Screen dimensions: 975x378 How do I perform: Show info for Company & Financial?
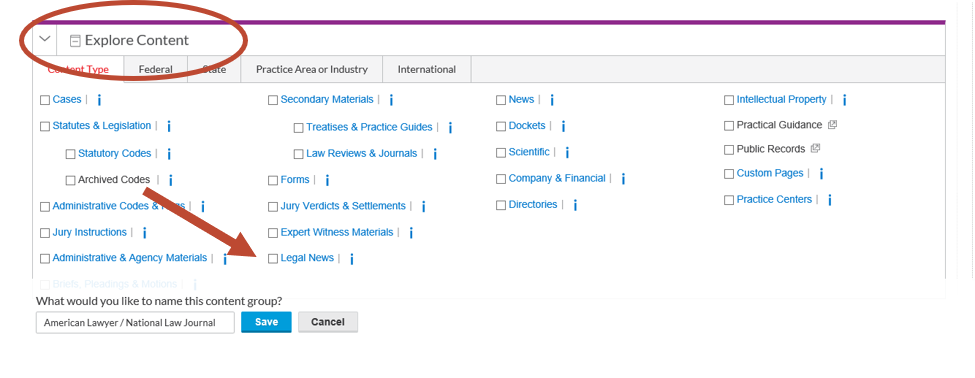(623, 179)
